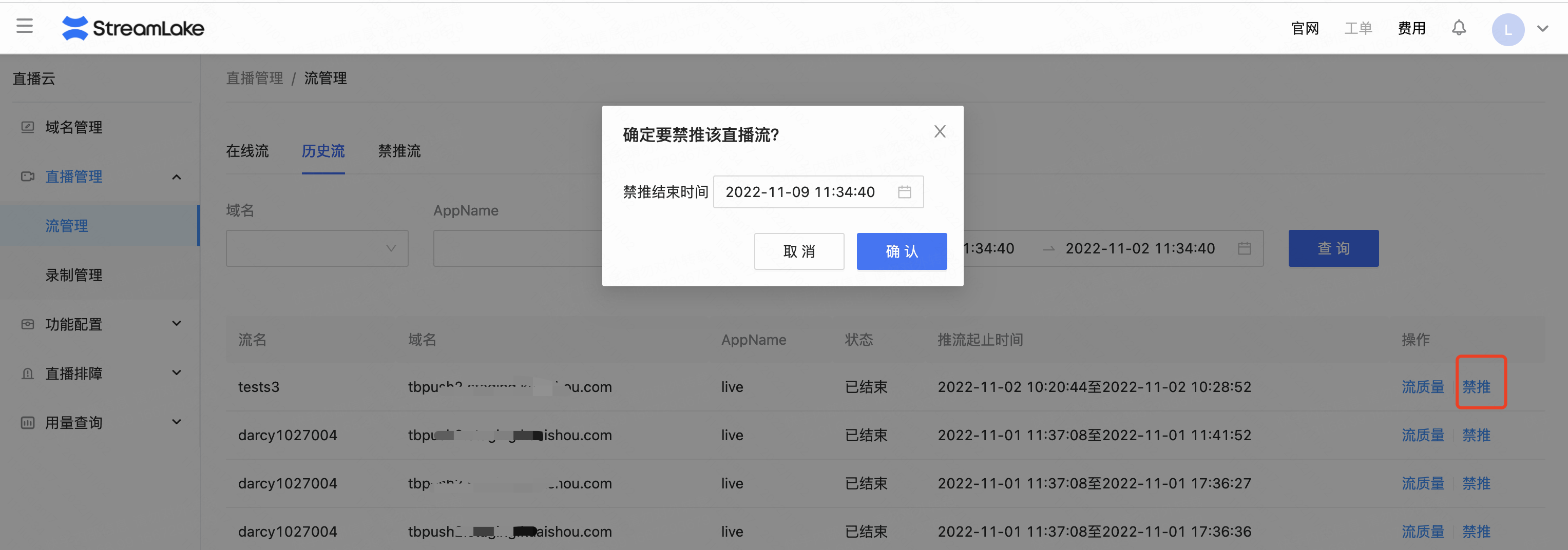Open the notification bell
Image resolution: width=1568 pixels, height=550 pixels.
(x=1459, y=28)
